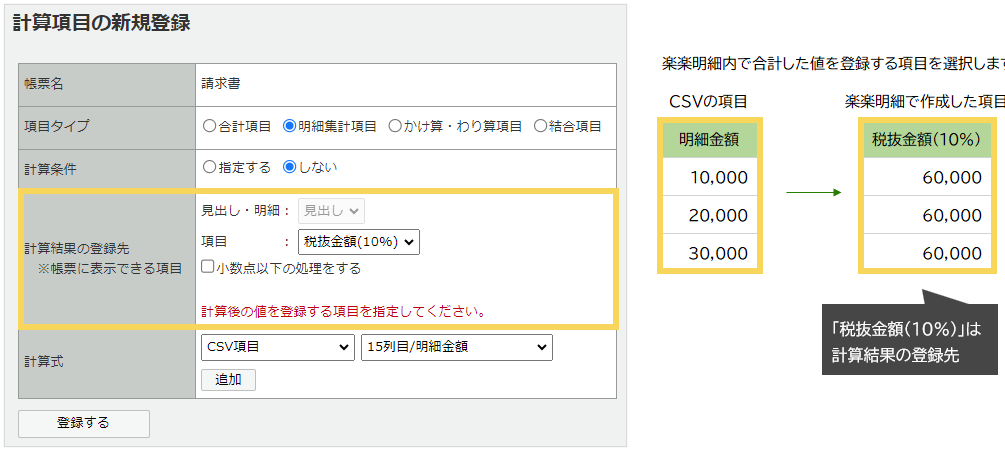Click the green 税抜金額(10%) header in the diagram

pos(926,139)
